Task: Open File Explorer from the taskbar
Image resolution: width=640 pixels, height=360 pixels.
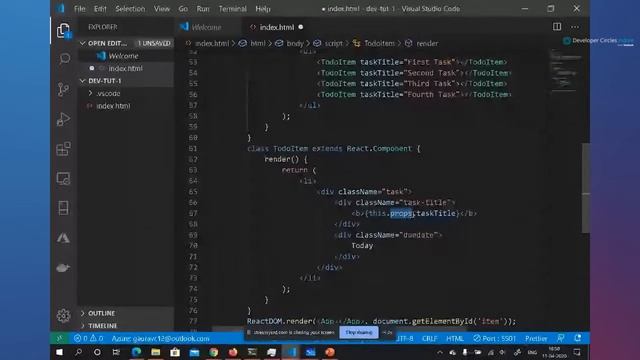Action: tap(156, 352)
